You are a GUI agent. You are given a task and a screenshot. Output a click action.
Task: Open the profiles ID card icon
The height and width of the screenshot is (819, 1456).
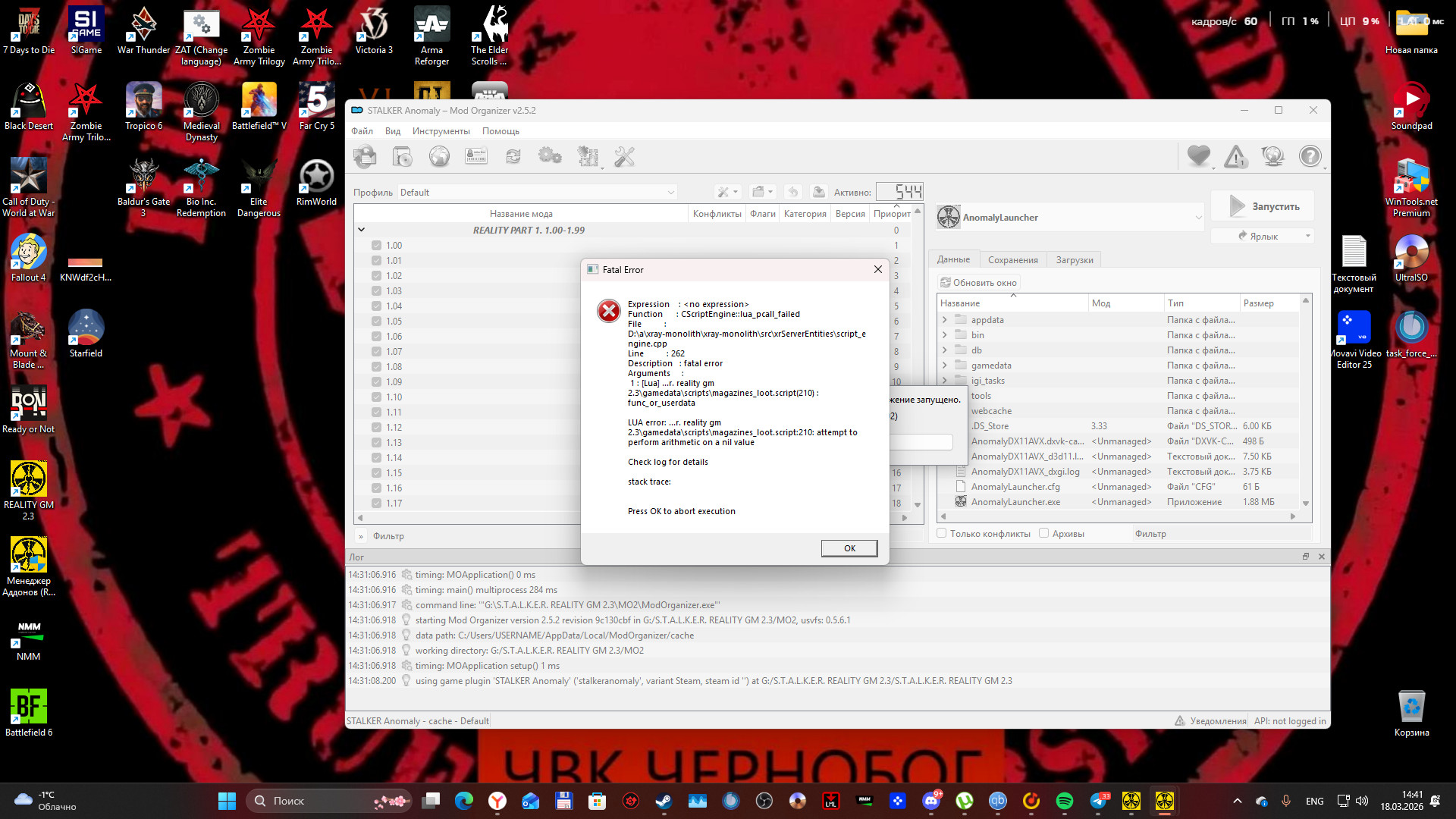[476, 157]
